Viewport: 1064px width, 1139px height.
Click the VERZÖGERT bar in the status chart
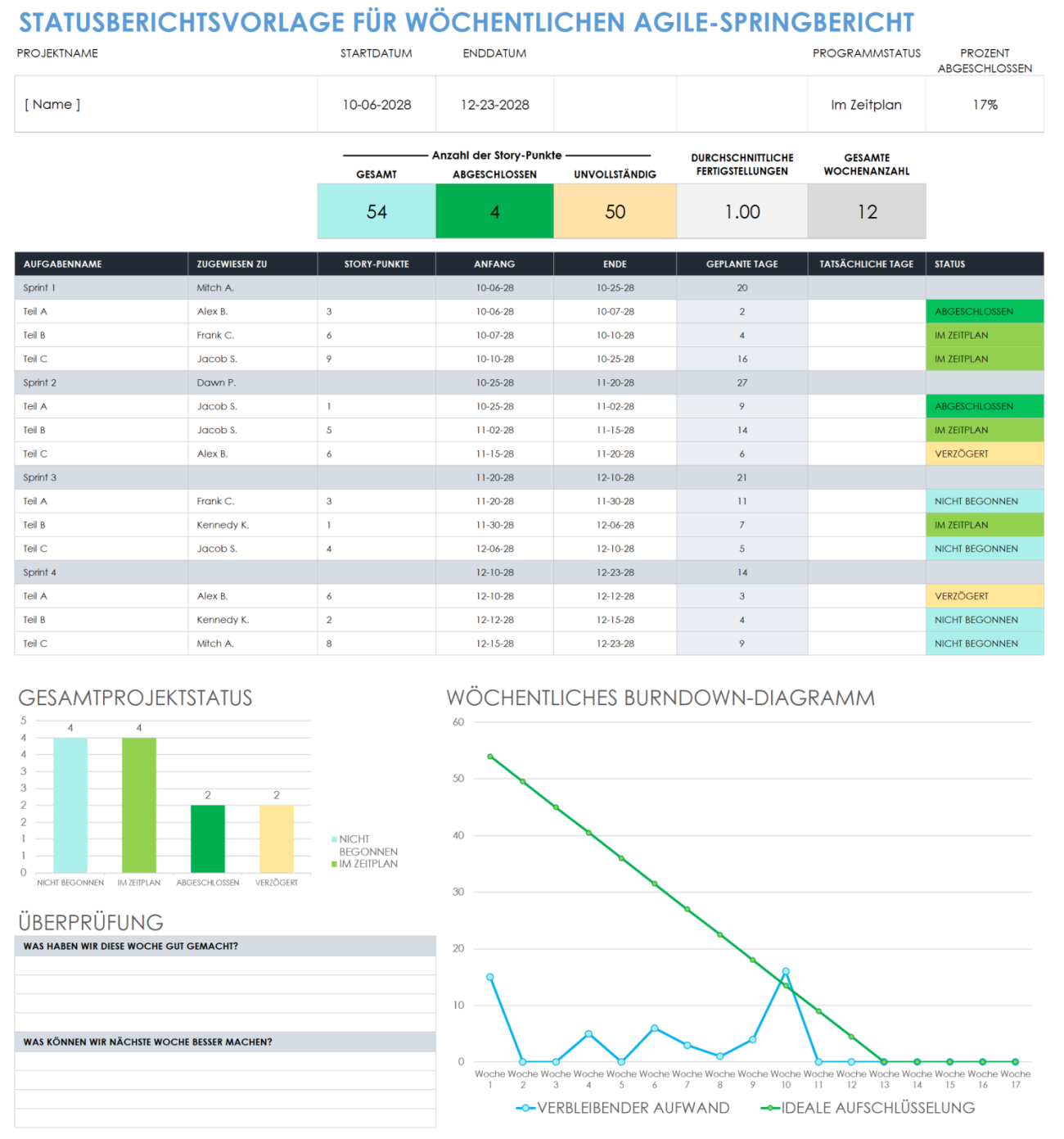[x=276, y=839]
